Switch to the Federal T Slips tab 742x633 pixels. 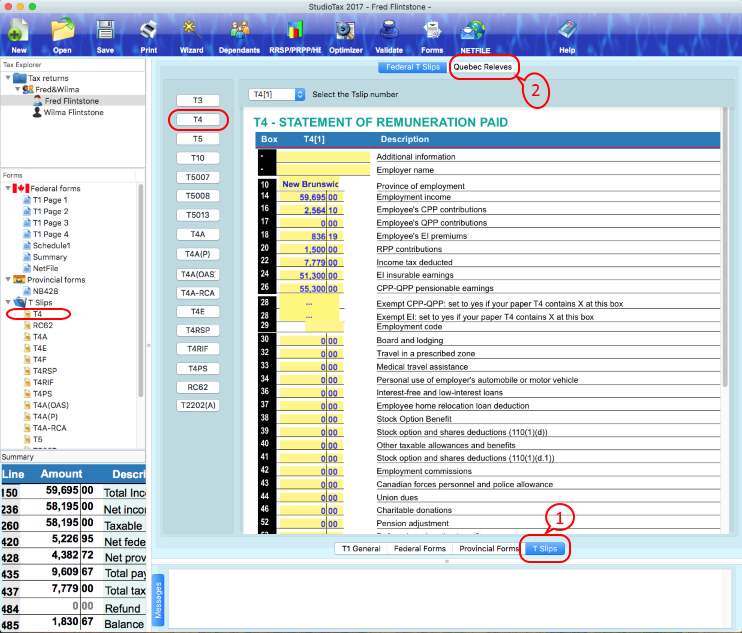click(412, 67)
